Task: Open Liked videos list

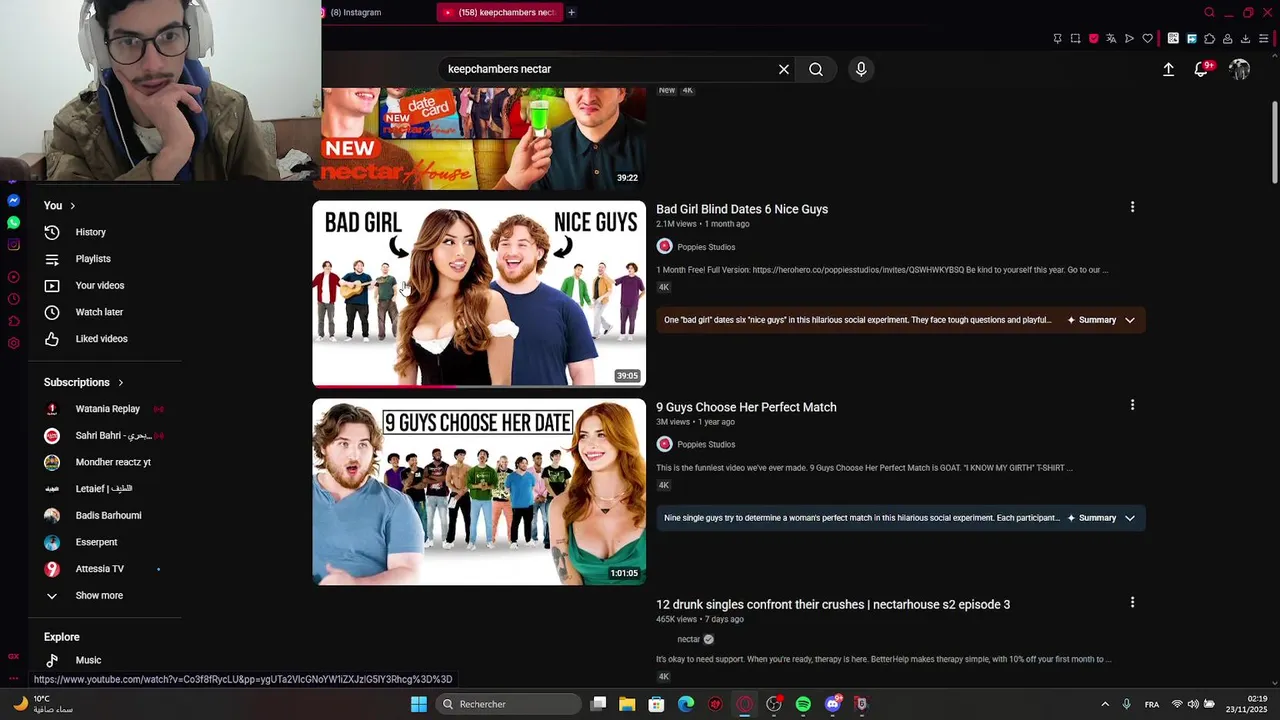Action: tap(101, 339)
